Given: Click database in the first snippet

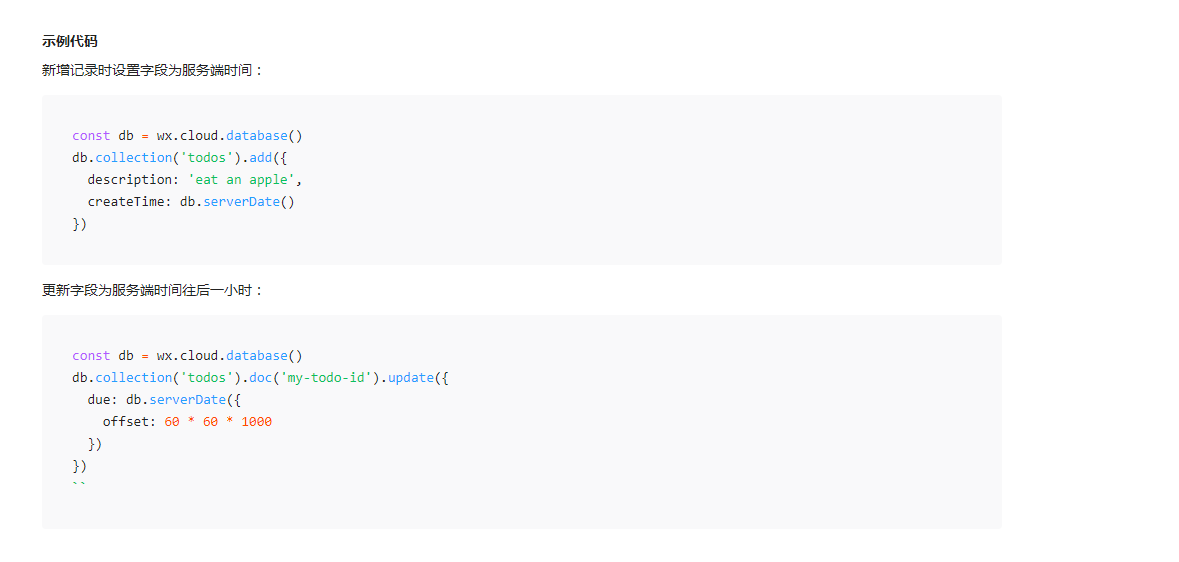Looking at the screenshot, I should point(256,136).
